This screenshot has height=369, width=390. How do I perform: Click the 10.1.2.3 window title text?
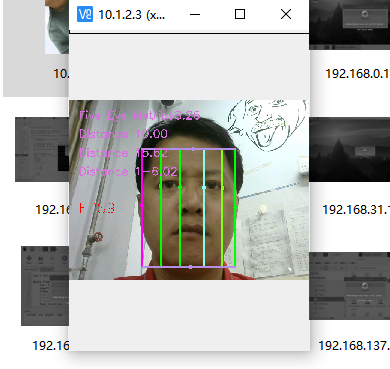[131, 15]
